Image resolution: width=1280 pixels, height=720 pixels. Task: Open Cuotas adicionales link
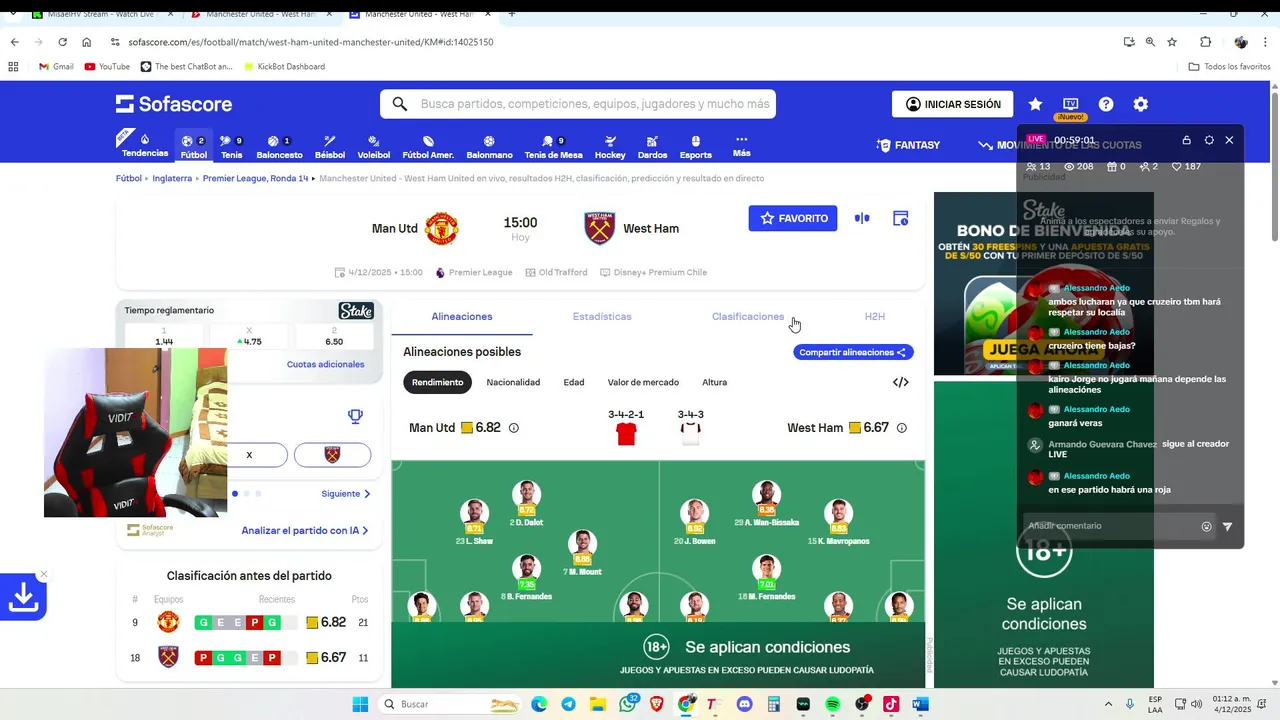pyautogui.click(x=325, y=364)
